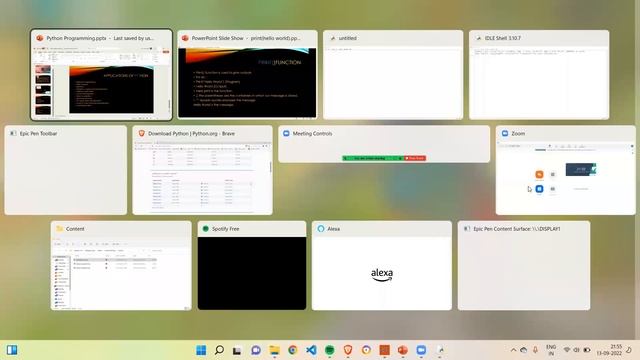
Task: Open Windows Start menu
Action: pyautogui.click(x=201, y=350)
